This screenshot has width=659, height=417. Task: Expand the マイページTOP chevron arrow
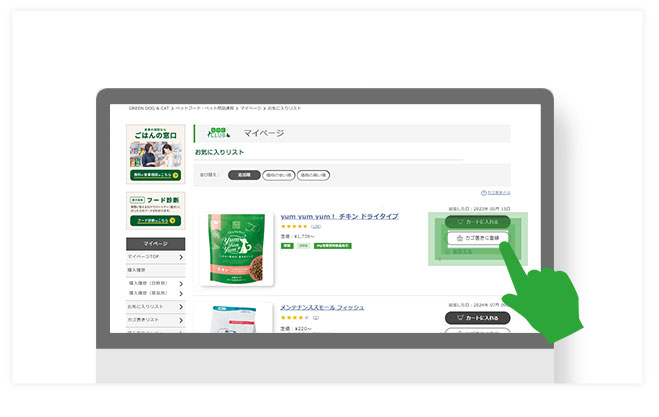[181, 257]
